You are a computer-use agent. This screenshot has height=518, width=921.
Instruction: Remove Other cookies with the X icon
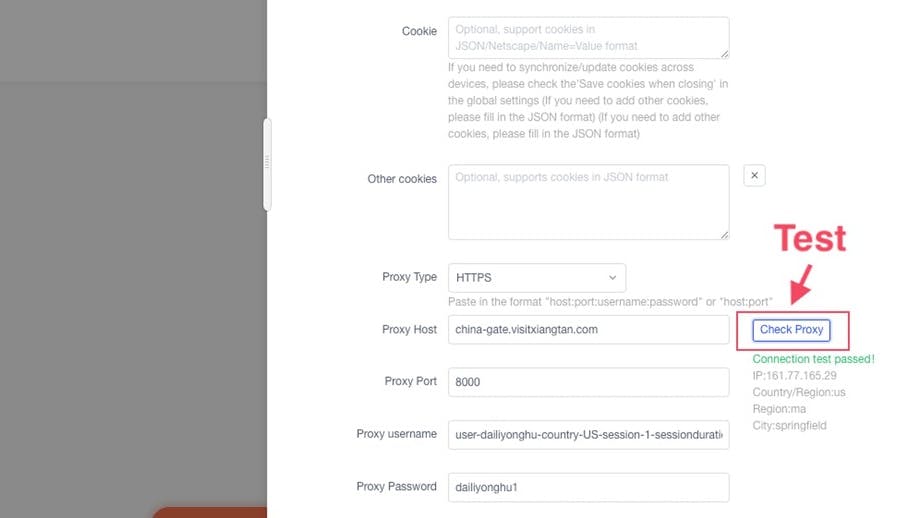point(754,176)
